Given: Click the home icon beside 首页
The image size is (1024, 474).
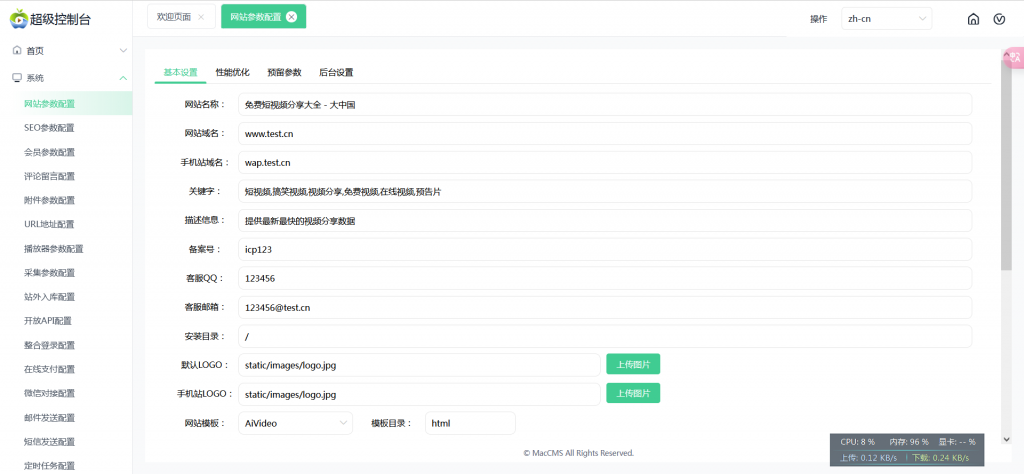Looking at the screenshot, I should point(17,50).
